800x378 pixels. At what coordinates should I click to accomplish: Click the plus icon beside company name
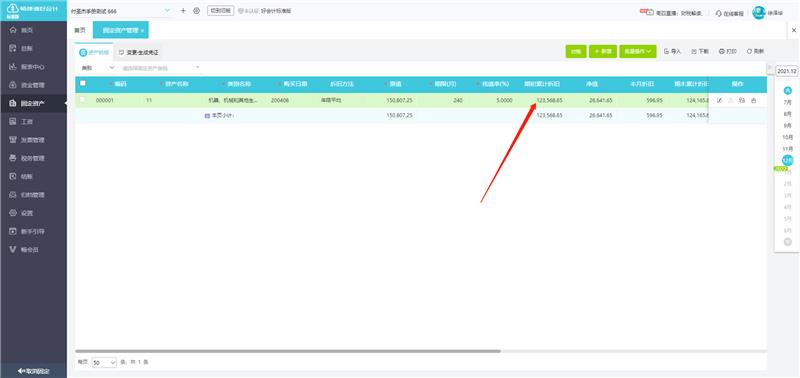[183, 11]
